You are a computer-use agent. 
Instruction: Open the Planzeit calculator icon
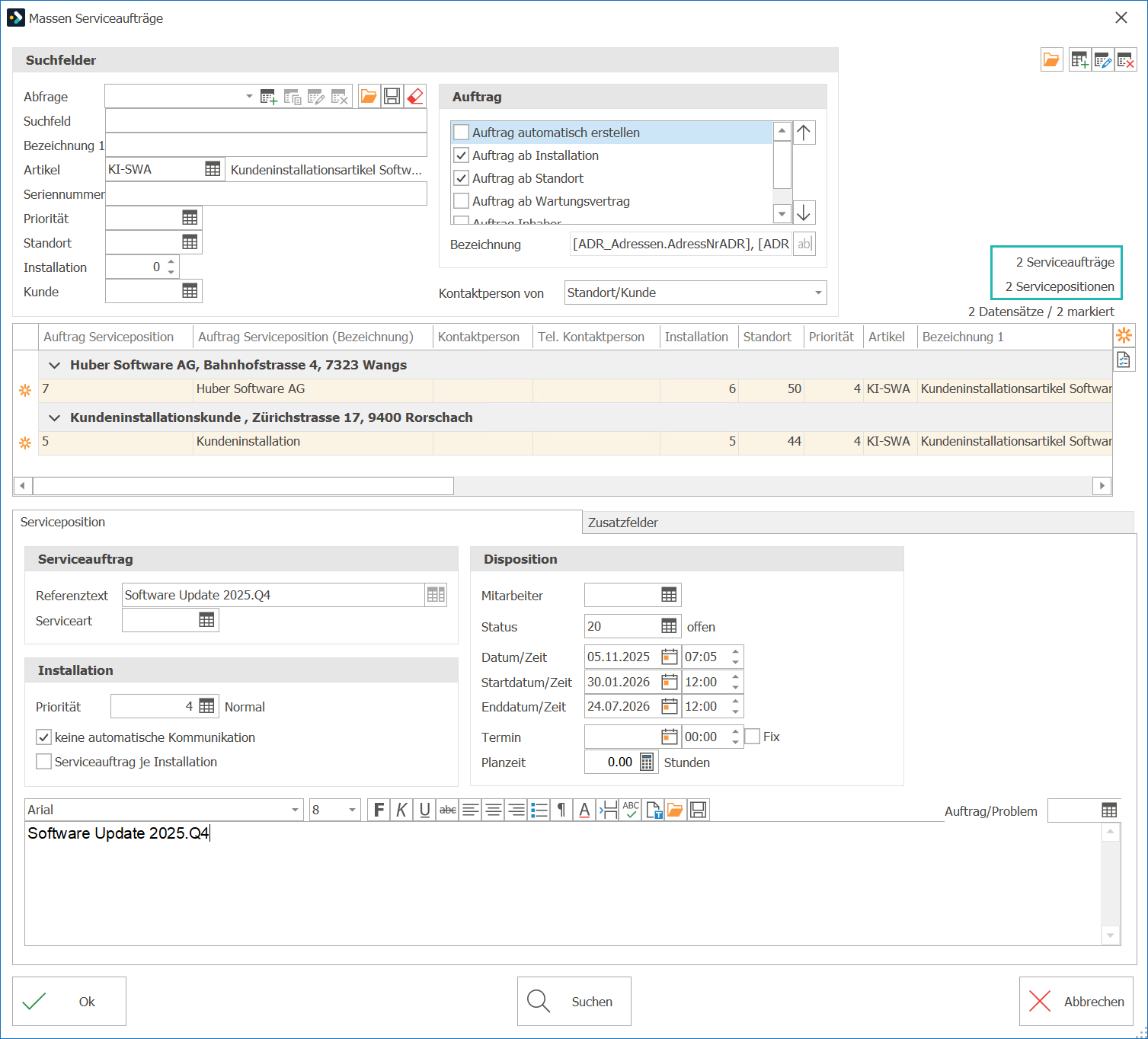(647, 762)
